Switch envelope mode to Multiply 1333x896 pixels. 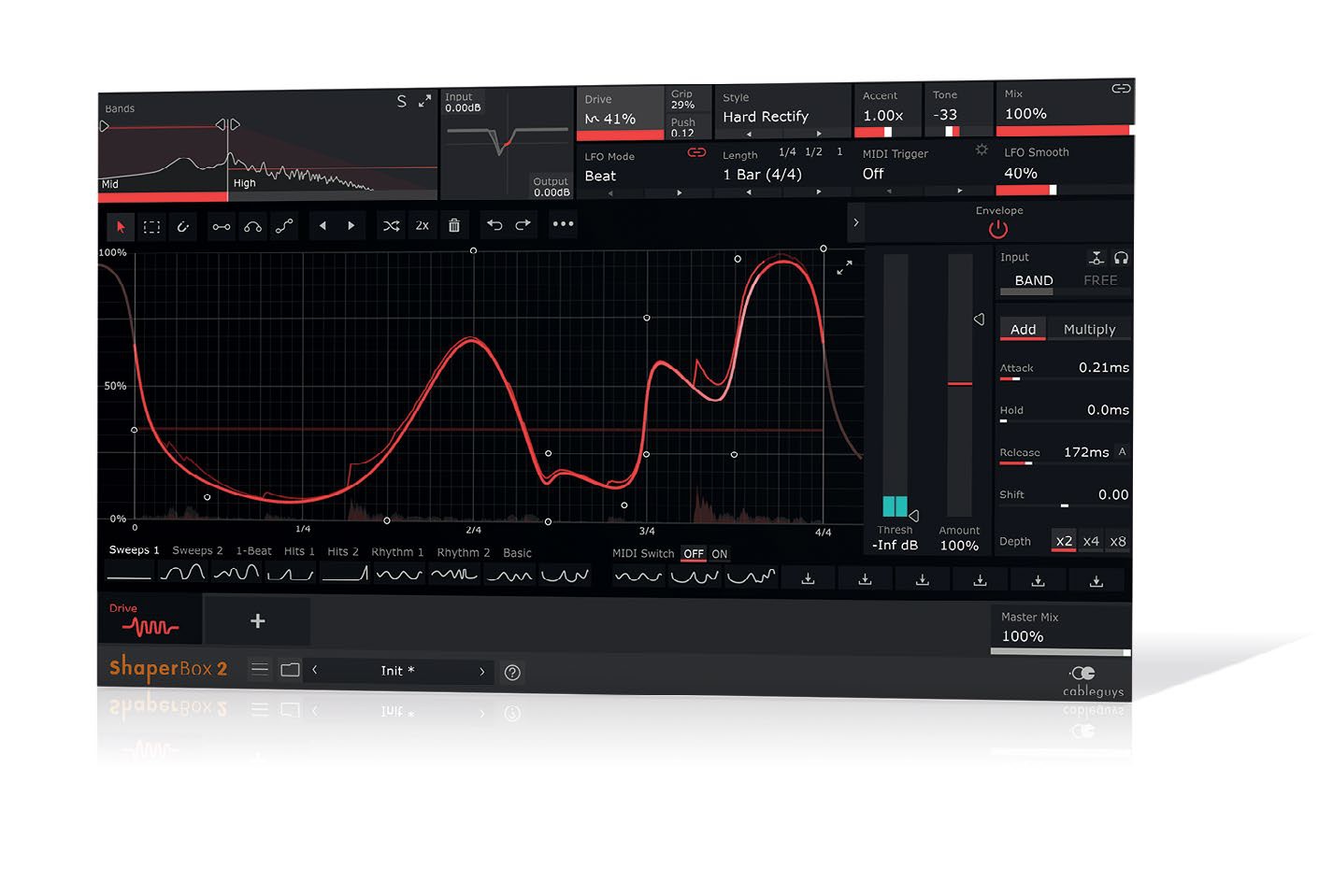click(1089, 330)
